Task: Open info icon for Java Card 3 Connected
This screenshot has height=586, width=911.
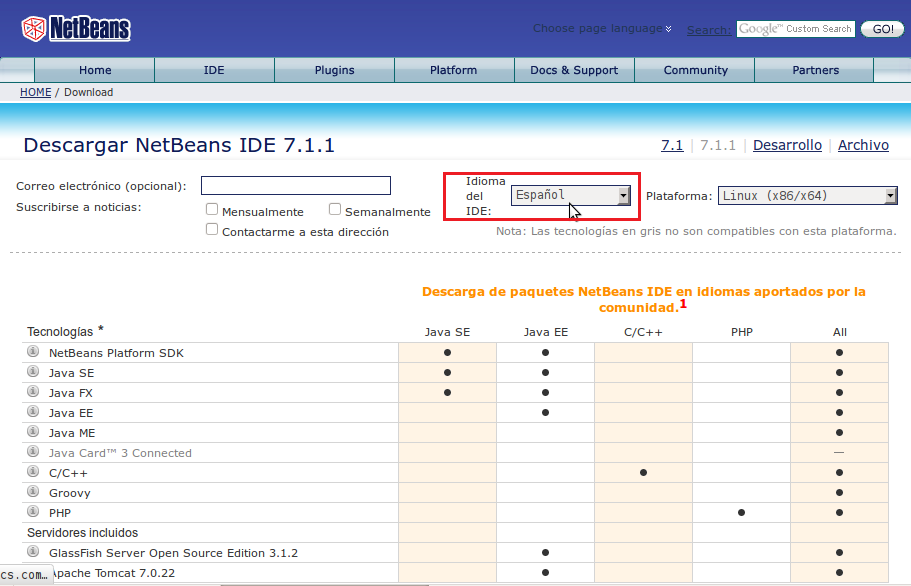Action: 33,451
